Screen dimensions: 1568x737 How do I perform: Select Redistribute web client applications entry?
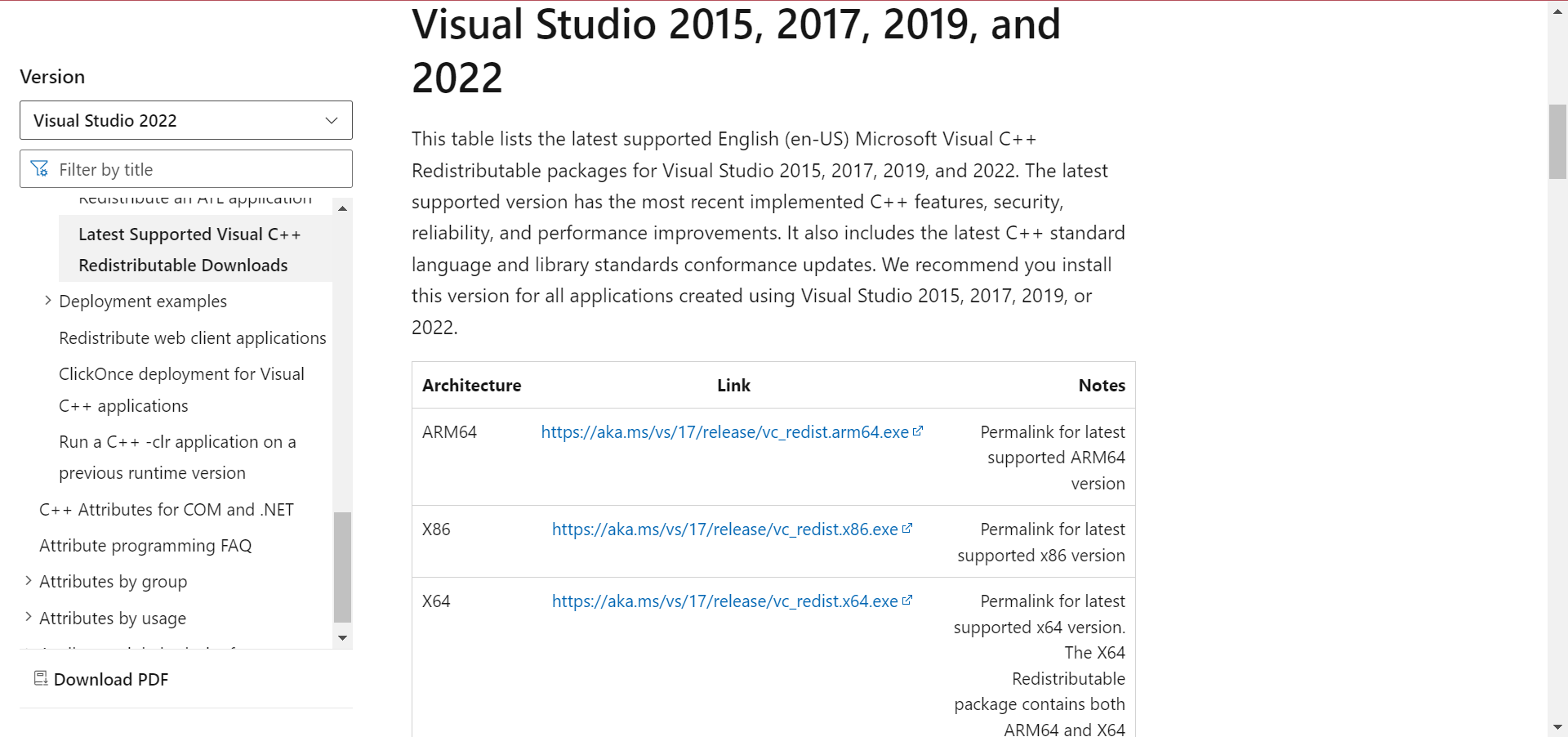click(192, 337)
